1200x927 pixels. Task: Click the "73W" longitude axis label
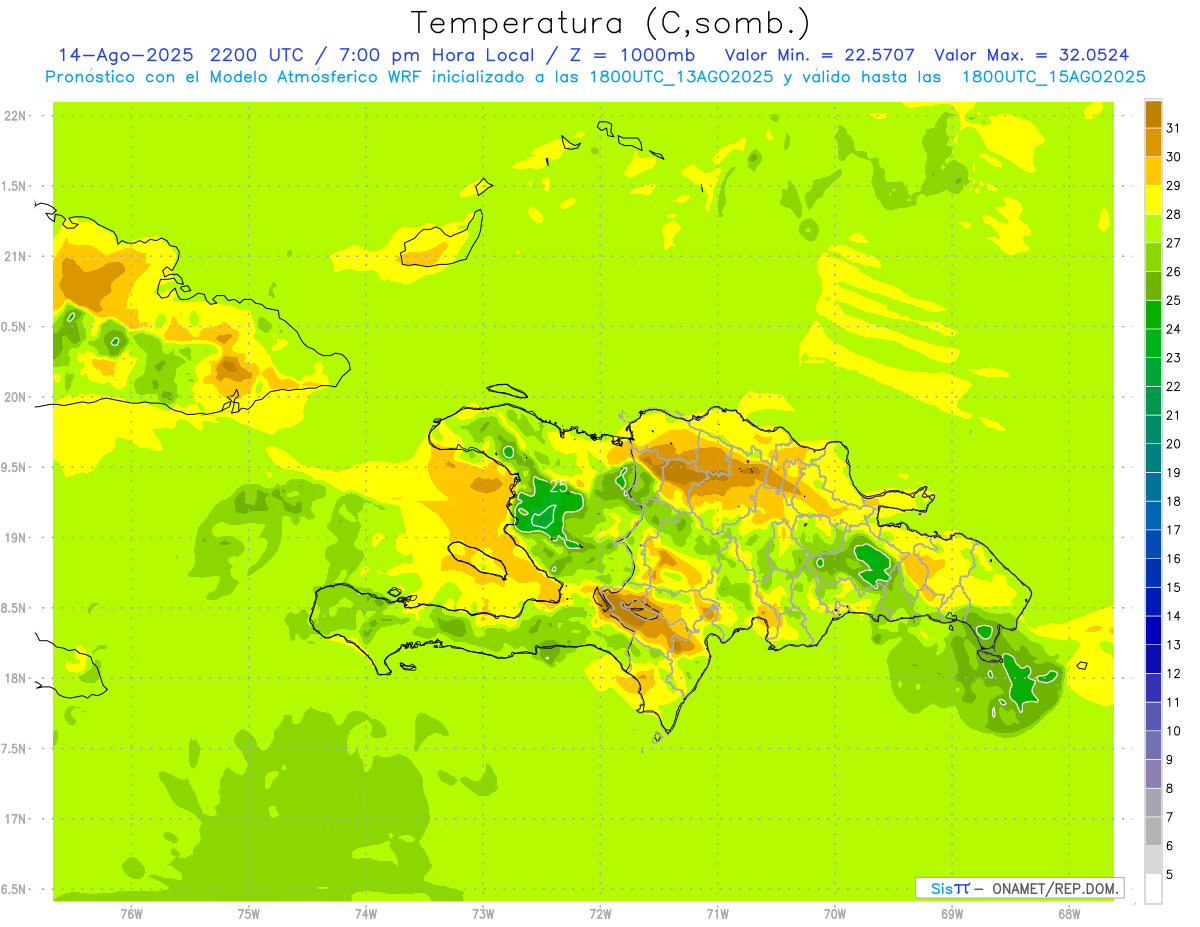coord(483,914)
